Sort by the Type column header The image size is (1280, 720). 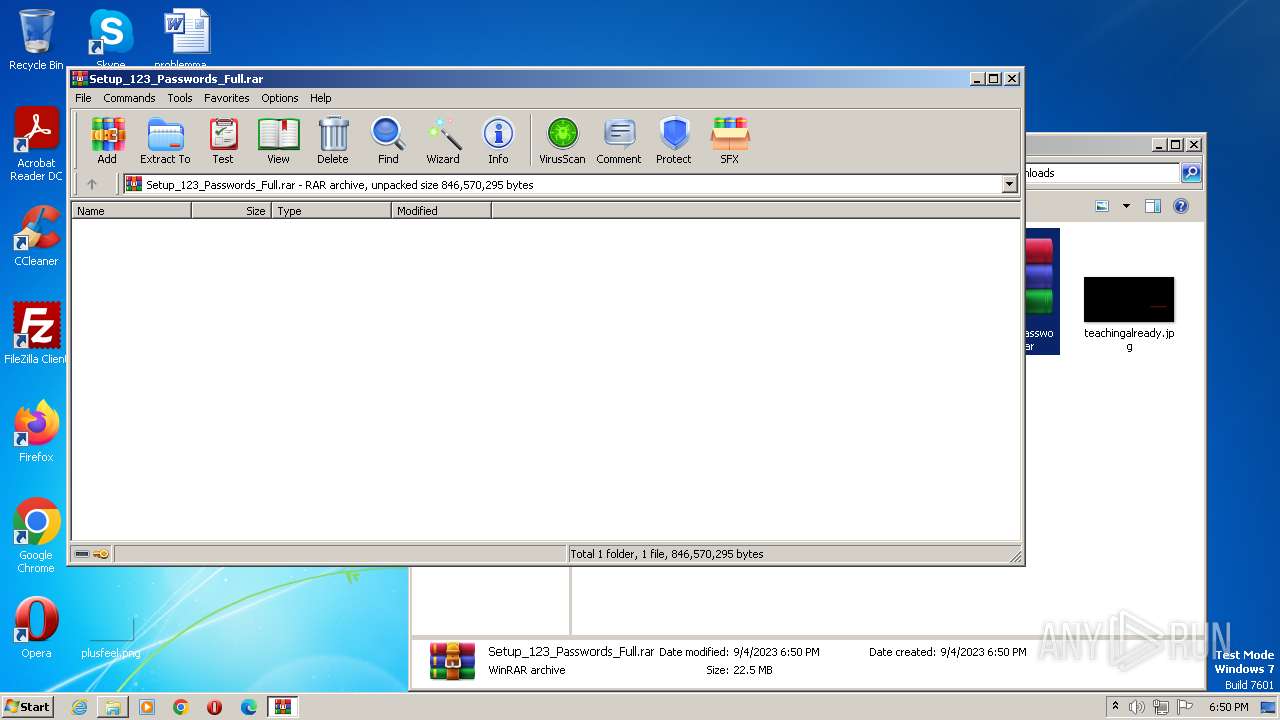[331, 211]
